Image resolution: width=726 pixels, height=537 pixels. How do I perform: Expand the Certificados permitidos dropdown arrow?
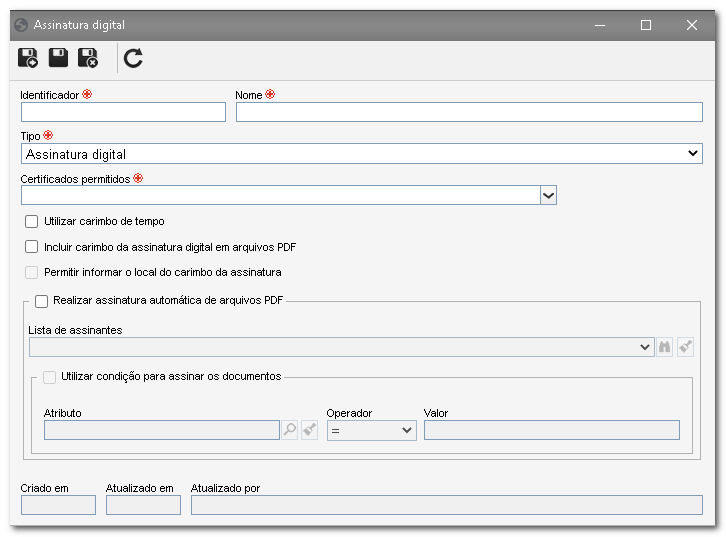[548, 195]
